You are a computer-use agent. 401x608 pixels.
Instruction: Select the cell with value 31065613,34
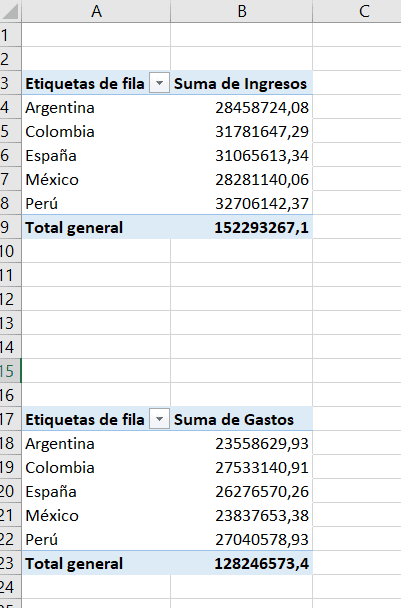(x=242, y=155)
